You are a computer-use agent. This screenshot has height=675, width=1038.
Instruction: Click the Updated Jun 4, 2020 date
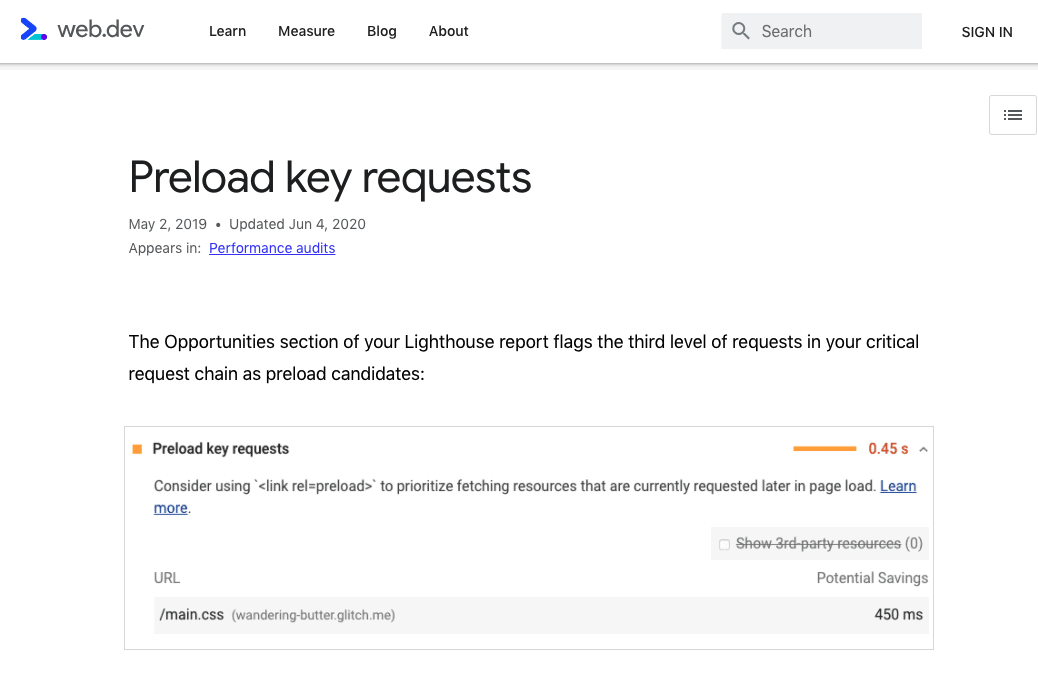297,224
